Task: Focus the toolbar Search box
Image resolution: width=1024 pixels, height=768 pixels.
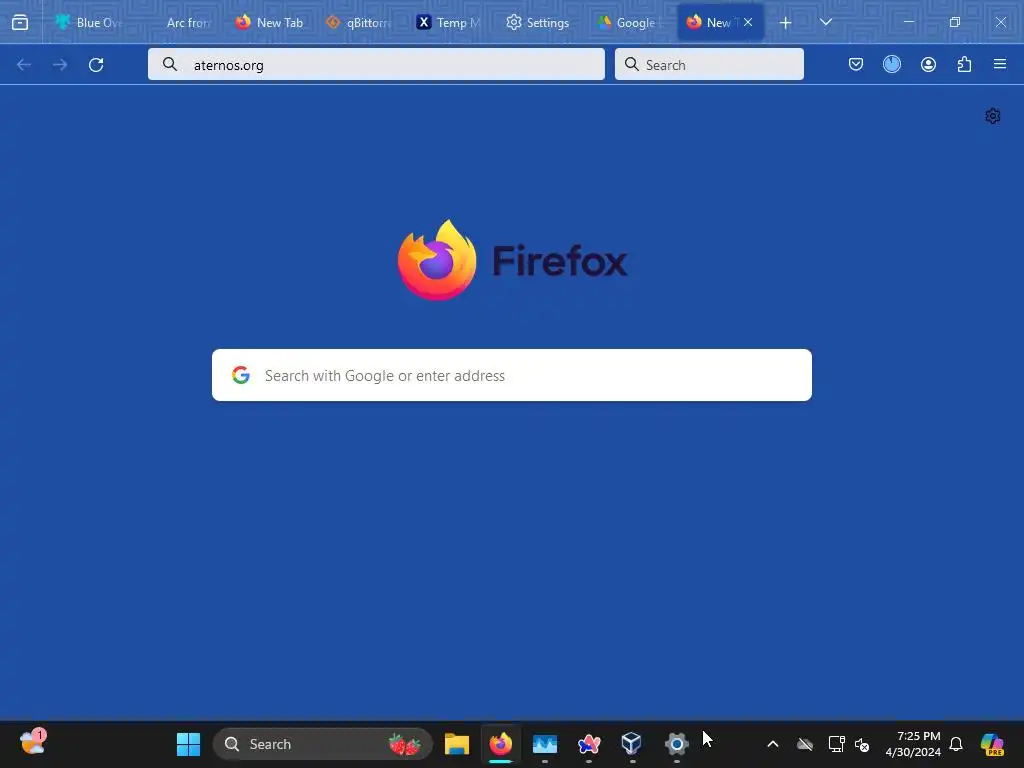Action: (x=709, y=65)
